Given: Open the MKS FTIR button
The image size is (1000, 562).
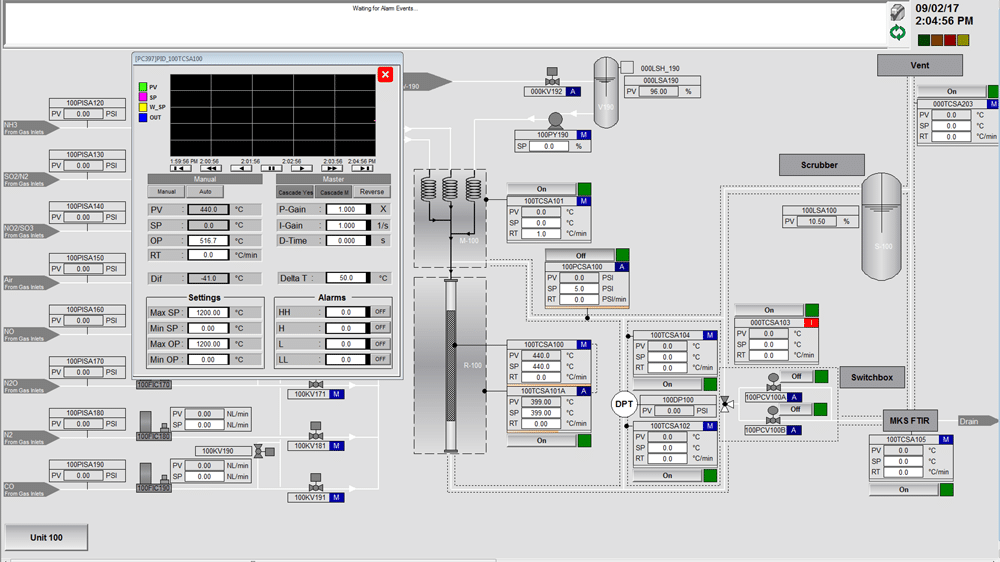Looking at the screenshot, I should [x=910, y=420].
